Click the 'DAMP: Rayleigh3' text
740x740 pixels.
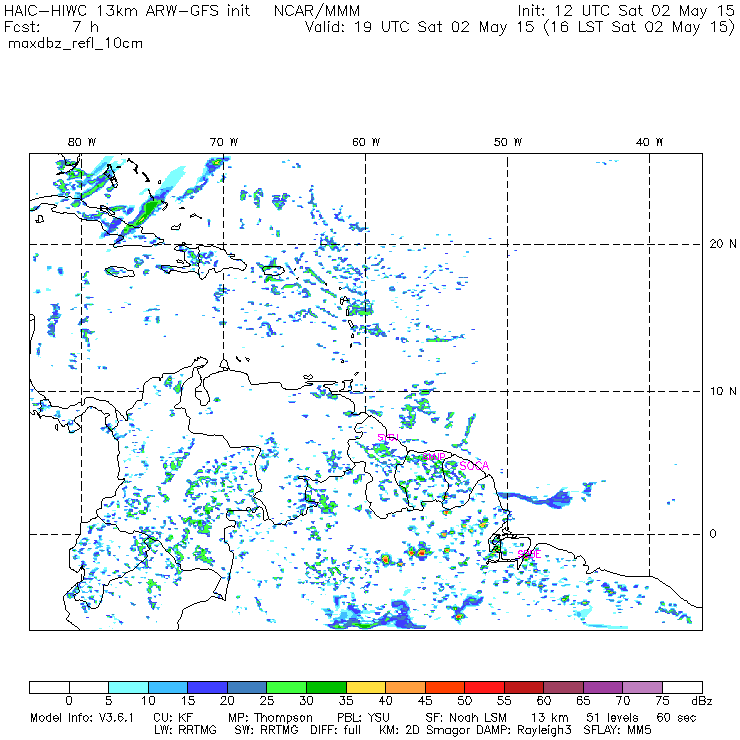coord(524,730)
